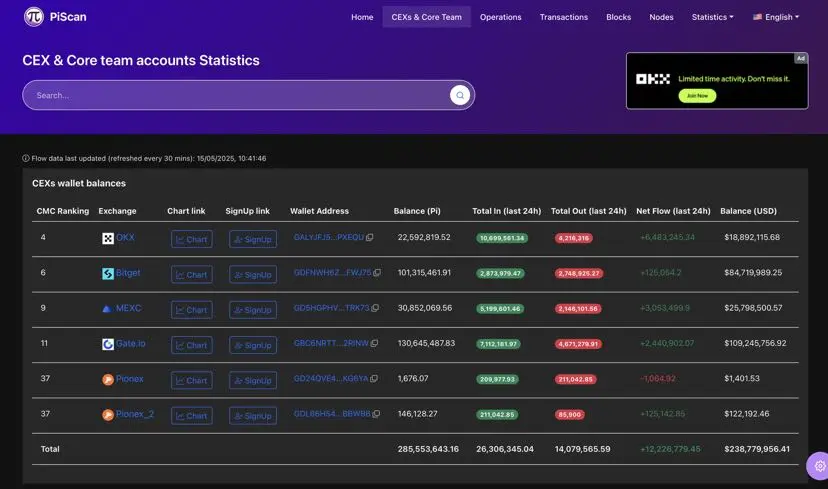Click the CMC Ranking column header
Screen dimensions: 828x489
click(63, 211)
